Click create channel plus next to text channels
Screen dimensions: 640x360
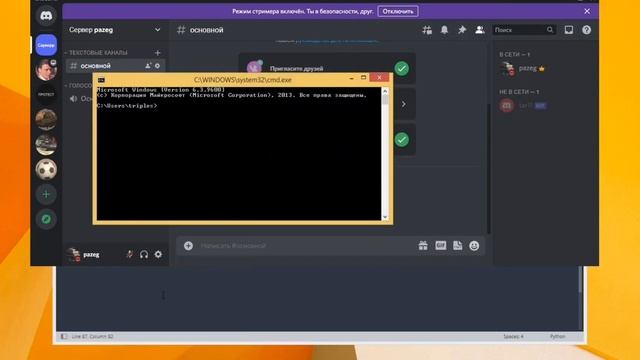point(158,53)
